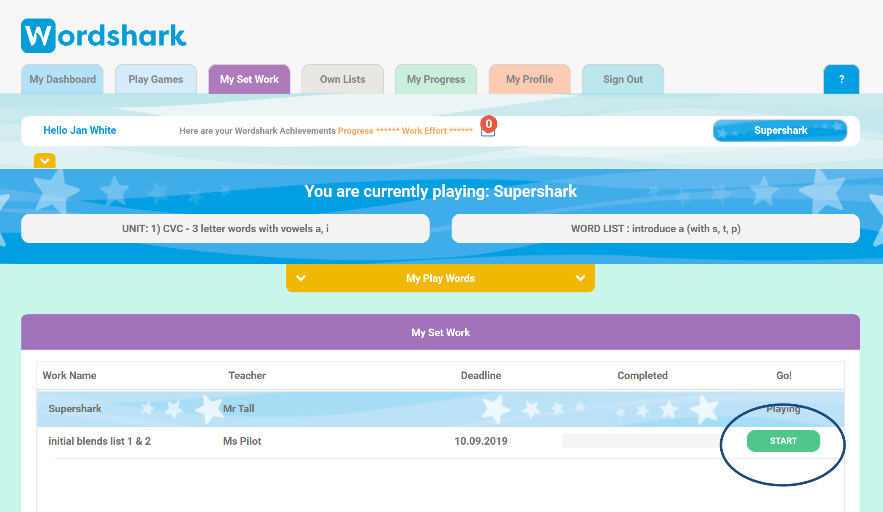The height and width of the screenshot is (512, 883).
Task: Go to the Own Lists tab
Action: (343, 79)
